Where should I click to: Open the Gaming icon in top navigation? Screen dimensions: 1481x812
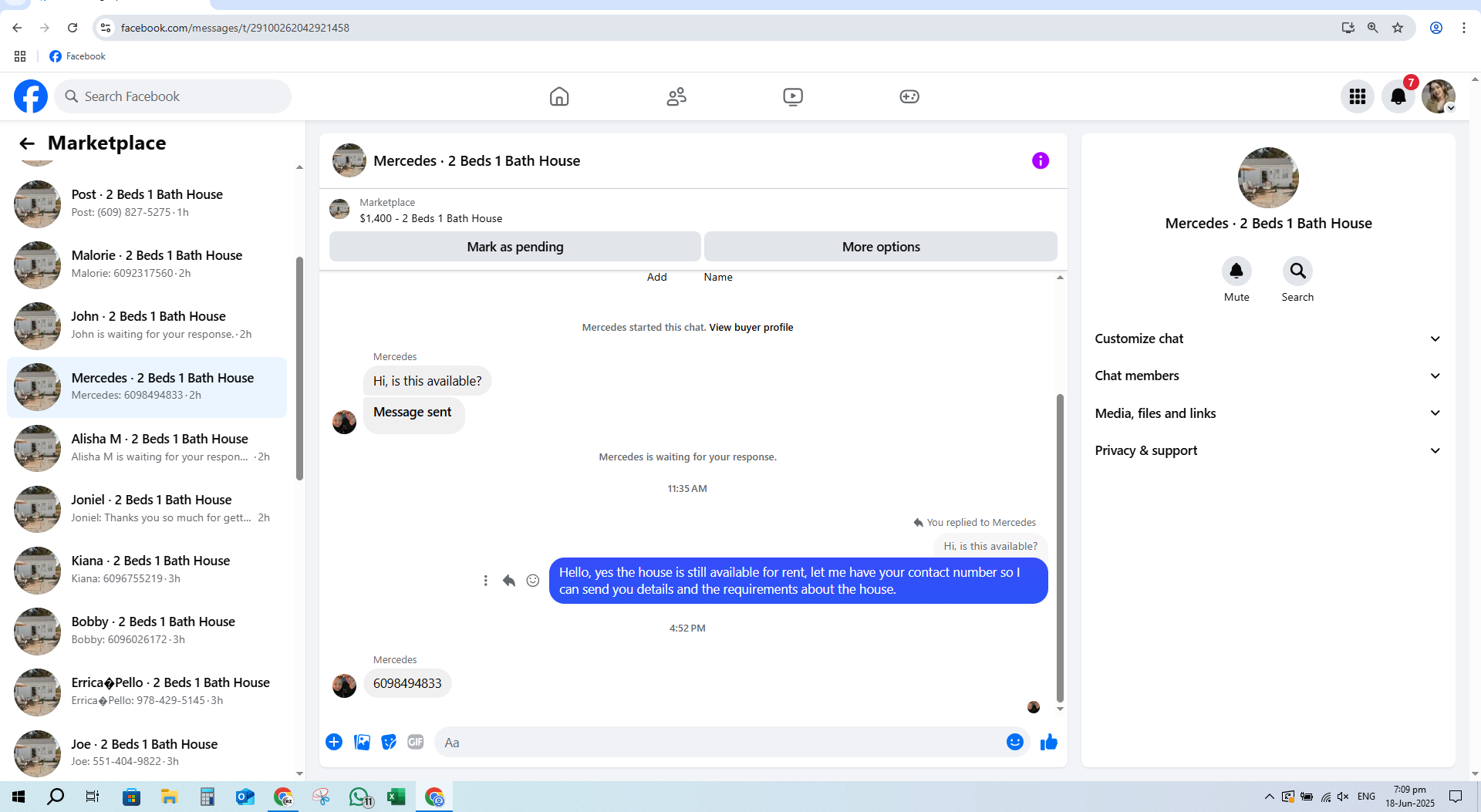click(x=909, y=96)
